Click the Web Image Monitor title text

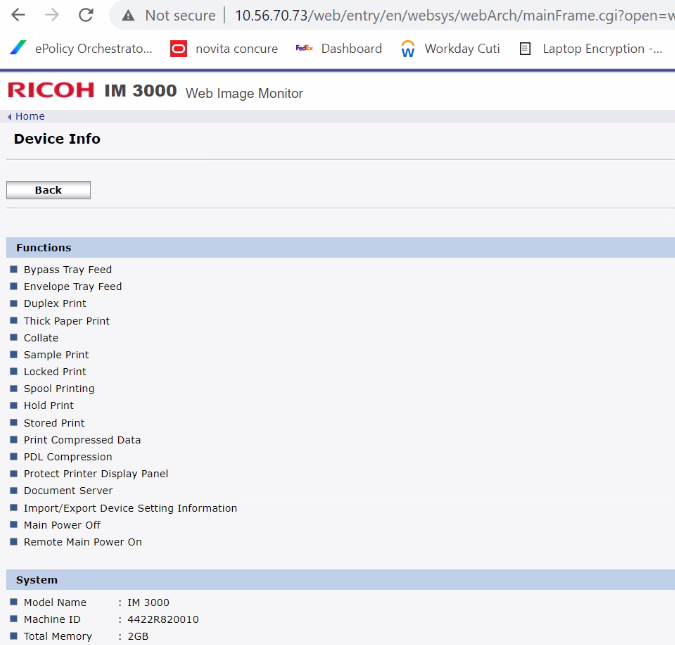[244, 93]
